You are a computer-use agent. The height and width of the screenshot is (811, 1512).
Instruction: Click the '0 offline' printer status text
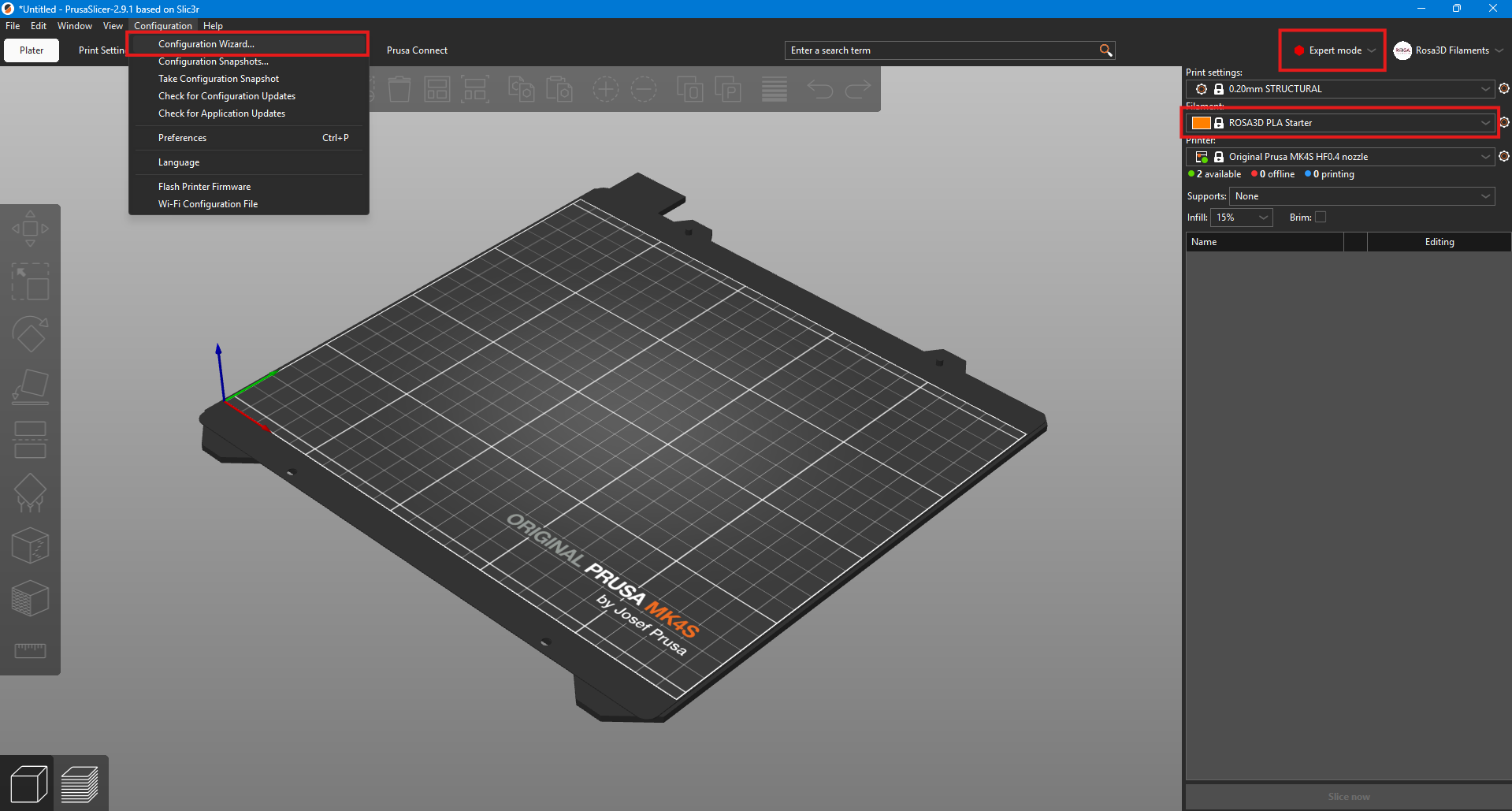click(1276, 174)
